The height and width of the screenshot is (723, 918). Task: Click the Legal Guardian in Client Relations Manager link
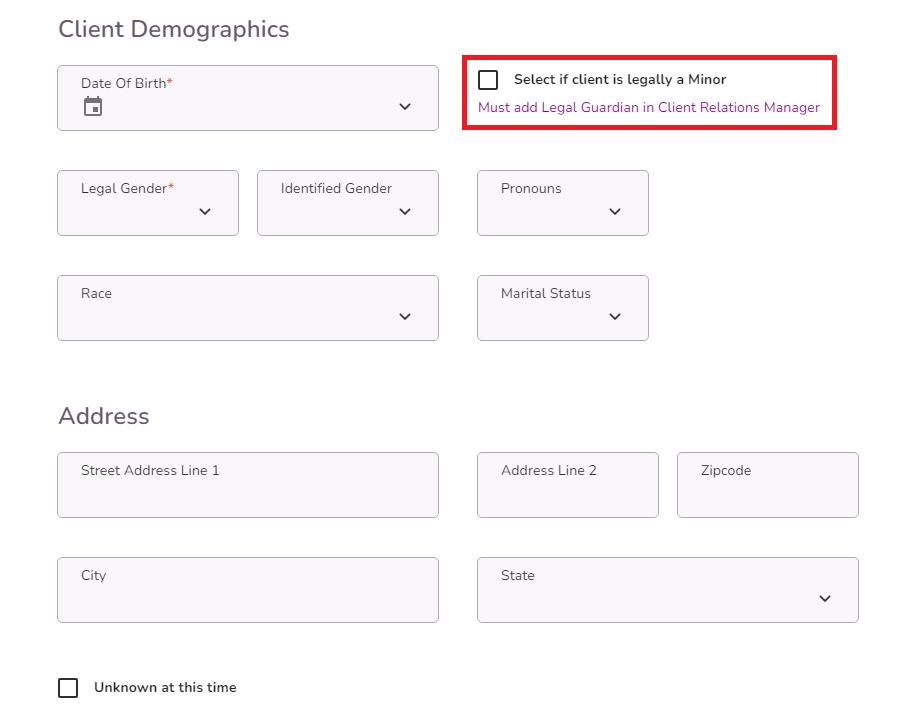tap(649, 107)
